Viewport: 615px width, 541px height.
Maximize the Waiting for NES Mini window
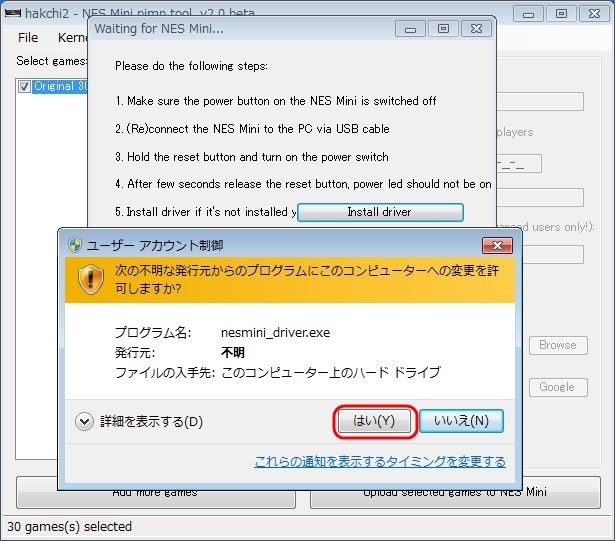point(444,29)
